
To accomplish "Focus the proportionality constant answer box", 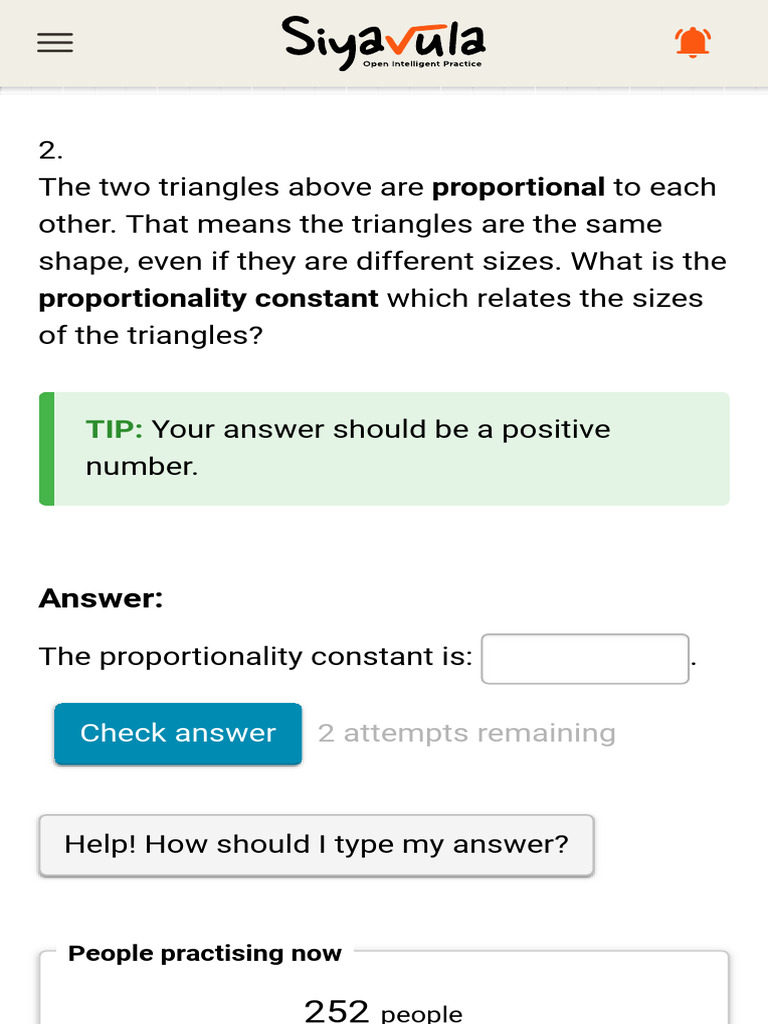I will 585,658.
